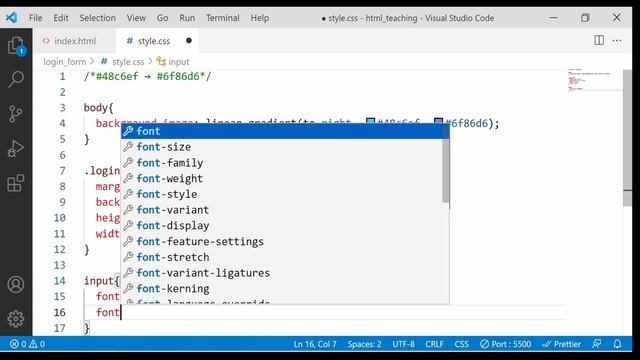Click the input{ selector on line 14
This screenshot has height=360, width=640.
(x=102, y=281)
